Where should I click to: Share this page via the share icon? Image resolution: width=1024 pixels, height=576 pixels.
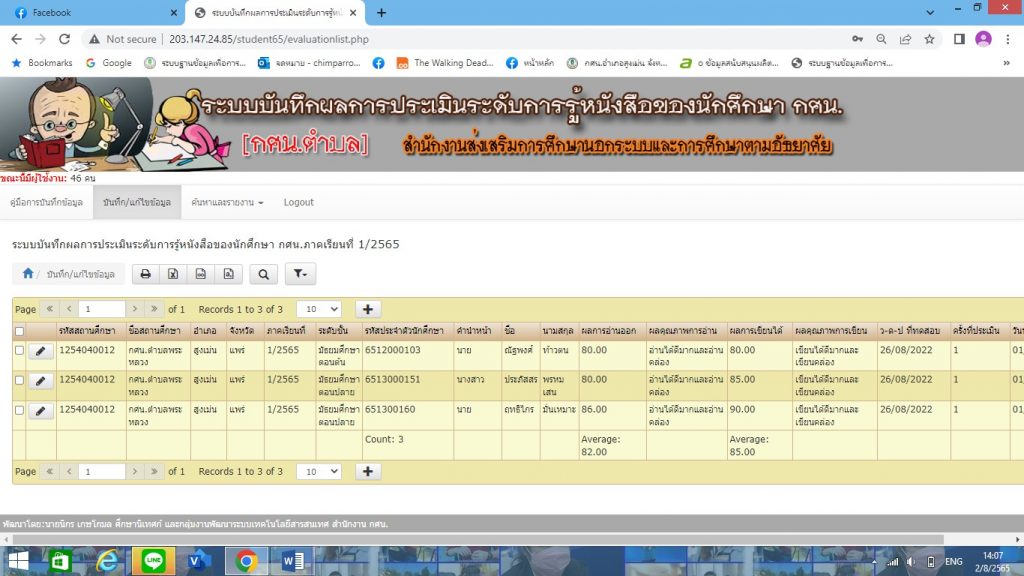pos(905,39)
